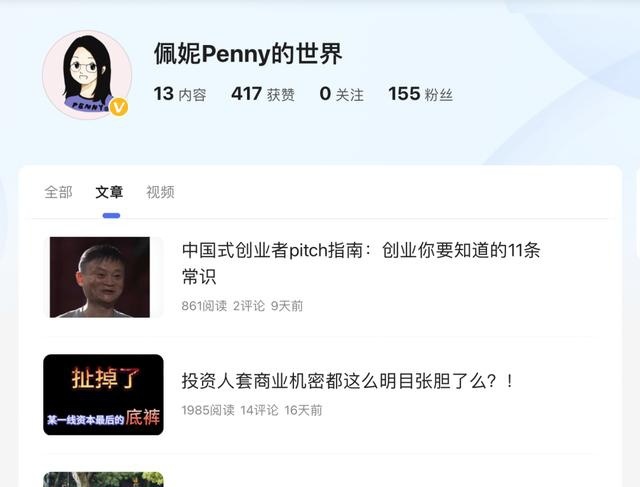Open the partially visible third article thumbnail

point(103,480)
